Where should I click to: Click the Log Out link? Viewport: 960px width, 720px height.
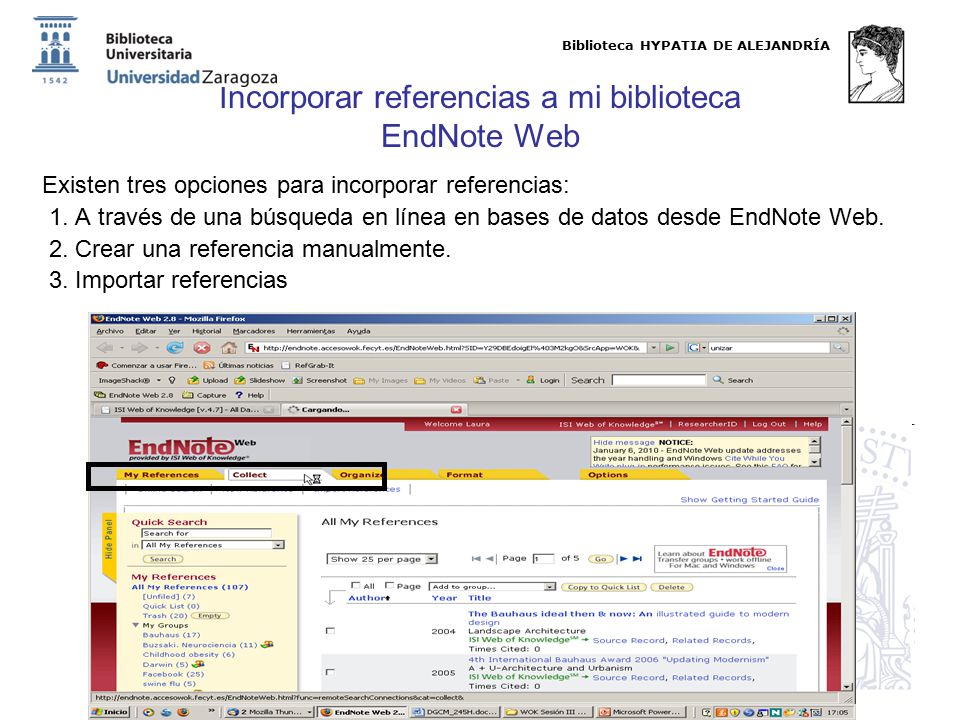[x=769, y=424]
